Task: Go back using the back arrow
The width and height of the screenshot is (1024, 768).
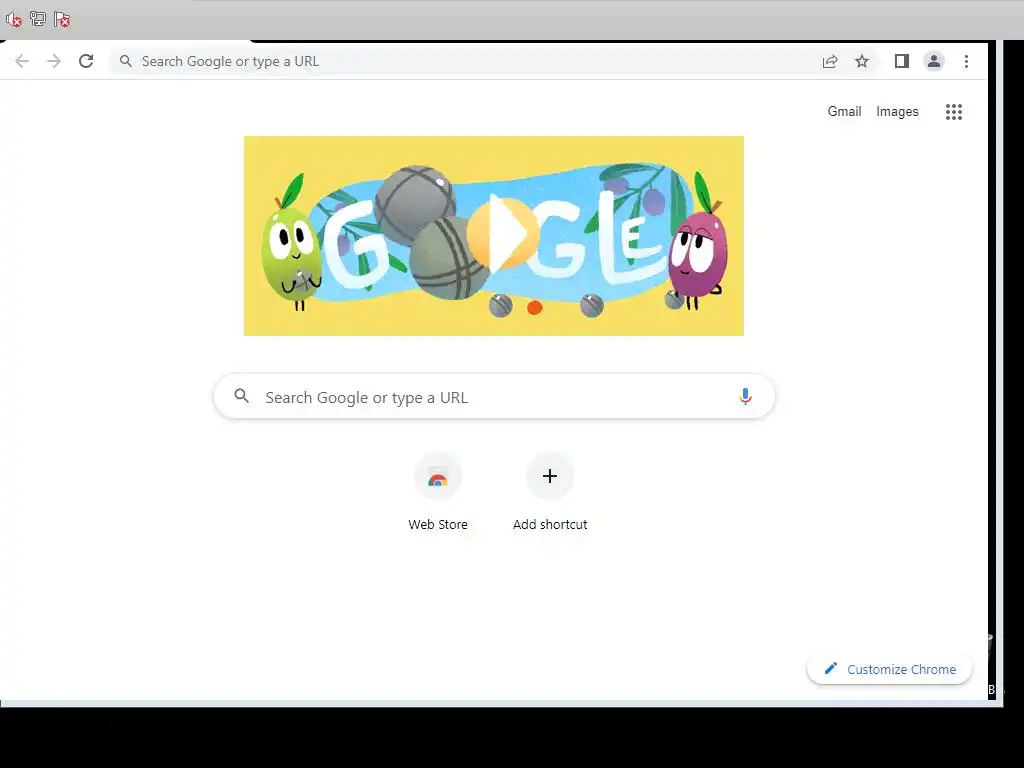Action: point(22,61)
